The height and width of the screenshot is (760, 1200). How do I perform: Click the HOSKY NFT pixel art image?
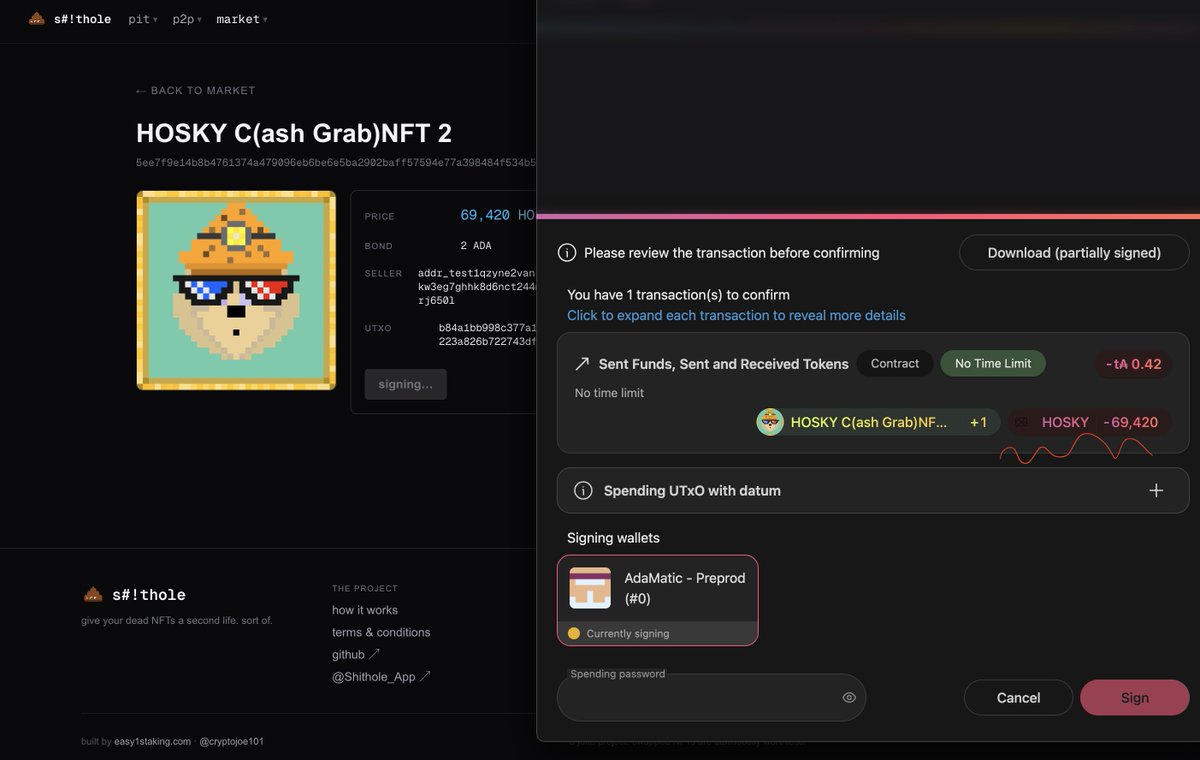236,290
